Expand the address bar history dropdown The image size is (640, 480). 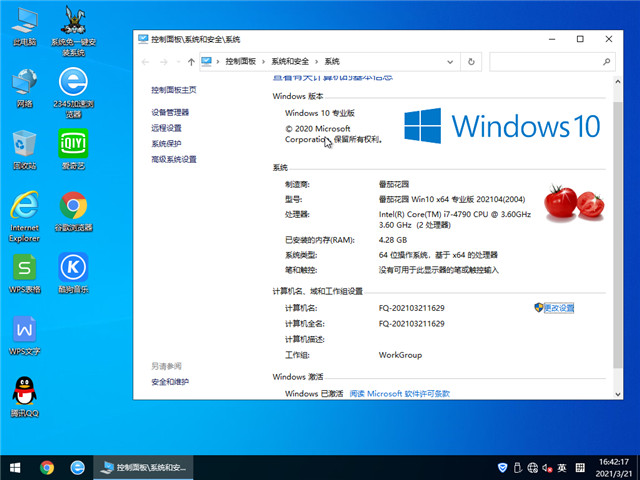tap(450, 62)
